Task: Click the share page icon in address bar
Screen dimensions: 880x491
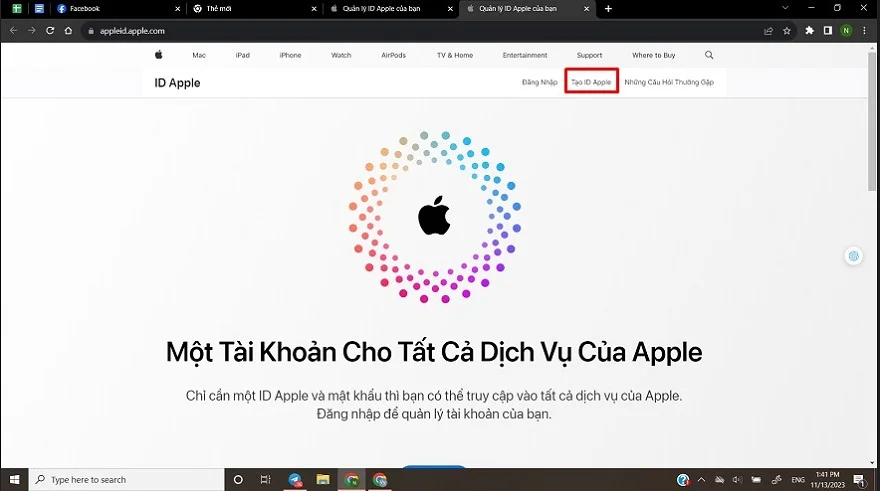Action: tap(768, 31)
